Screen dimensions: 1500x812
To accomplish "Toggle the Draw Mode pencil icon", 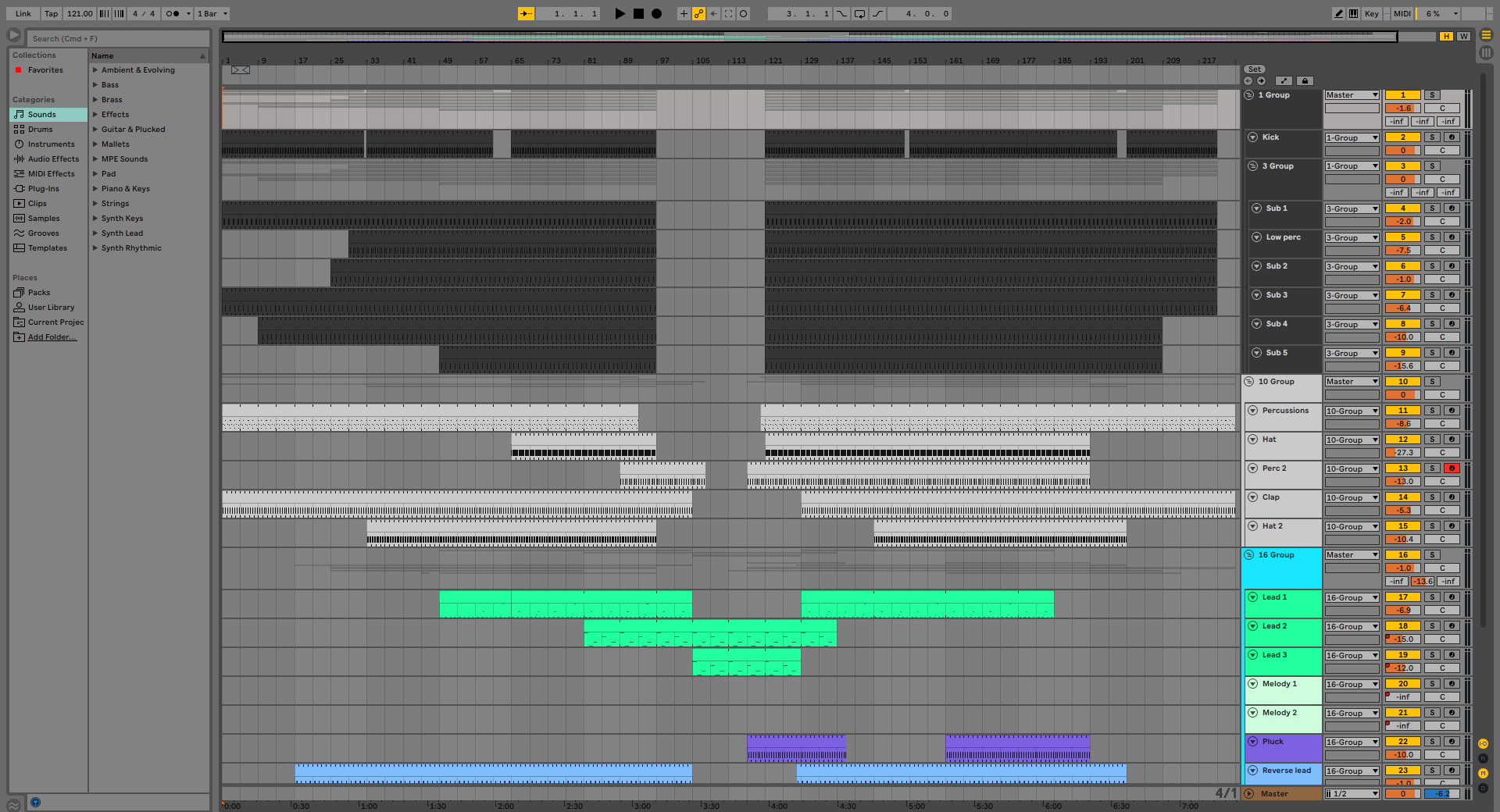I will pyautogui.click(x=1339, y=13).
